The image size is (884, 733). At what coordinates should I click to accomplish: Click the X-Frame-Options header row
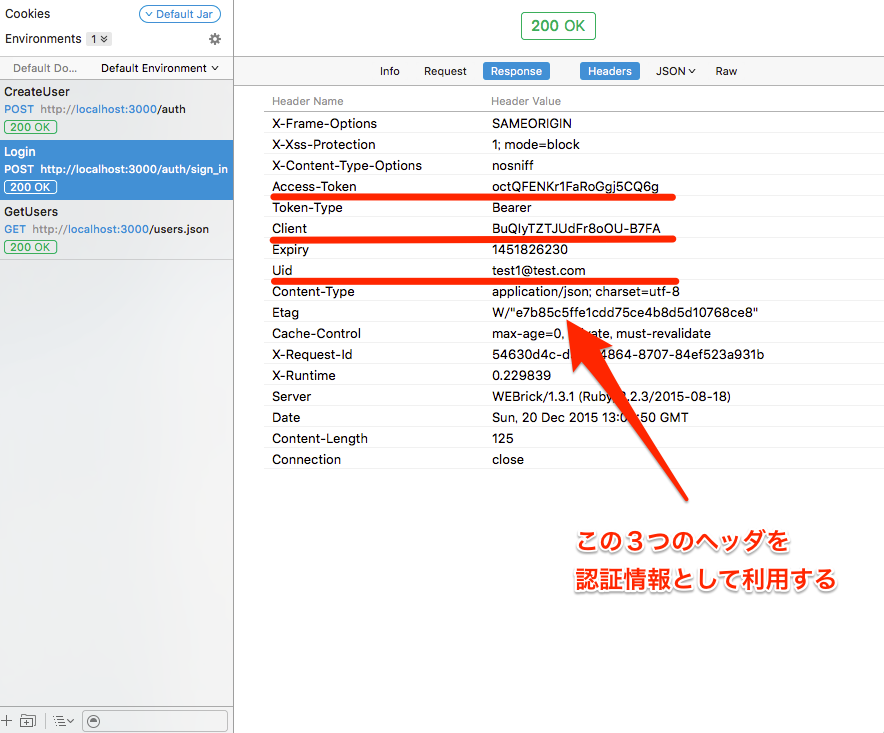point(573,123)
